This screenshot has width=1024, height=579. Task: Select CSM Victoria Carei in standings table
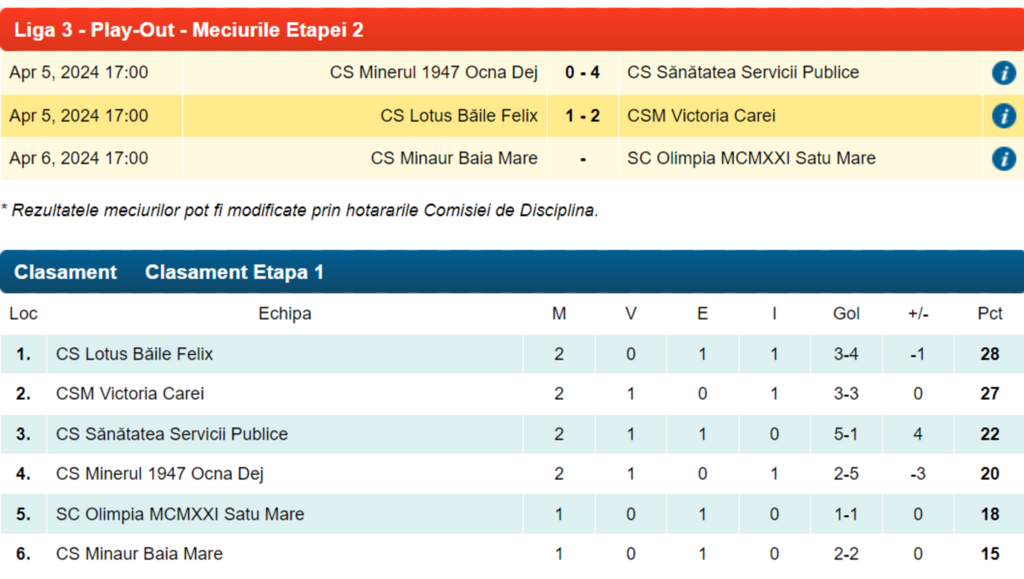pos(130,394)
